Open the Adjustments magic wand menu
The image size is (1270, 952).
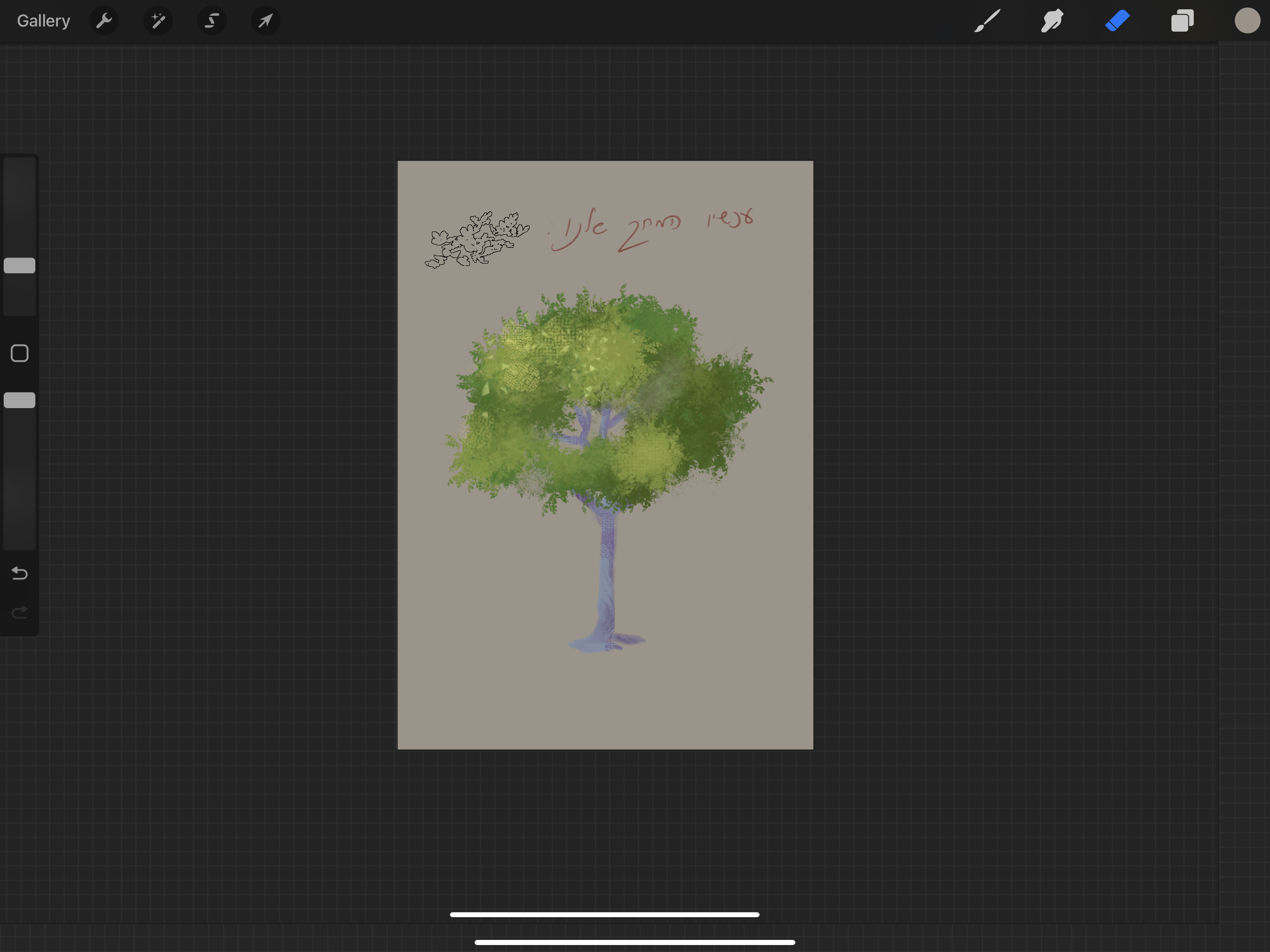(x=158, y=21)
